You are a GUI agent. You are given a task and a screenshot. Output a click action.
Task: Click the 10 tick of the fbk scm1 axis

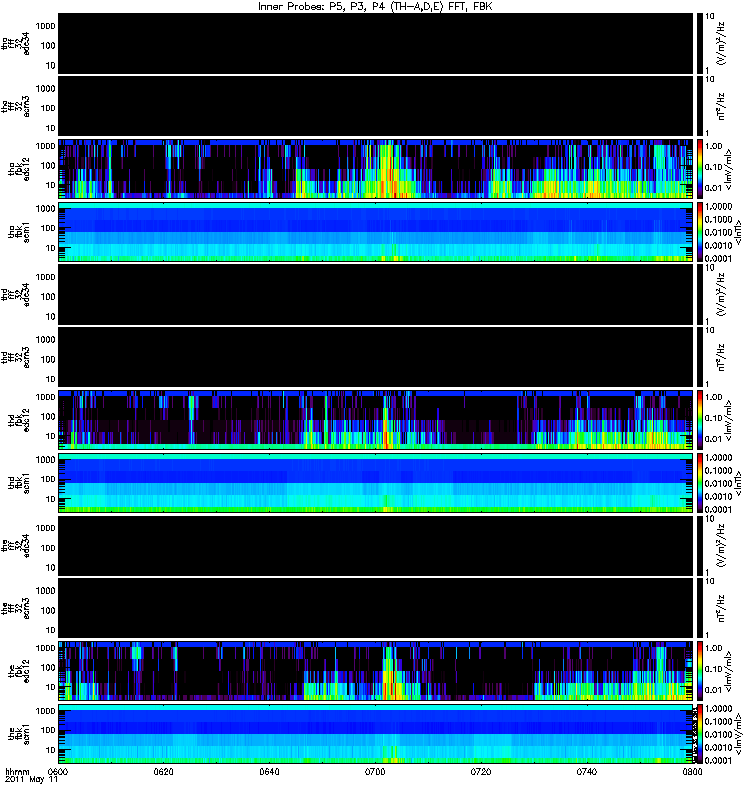coord(50,750)
